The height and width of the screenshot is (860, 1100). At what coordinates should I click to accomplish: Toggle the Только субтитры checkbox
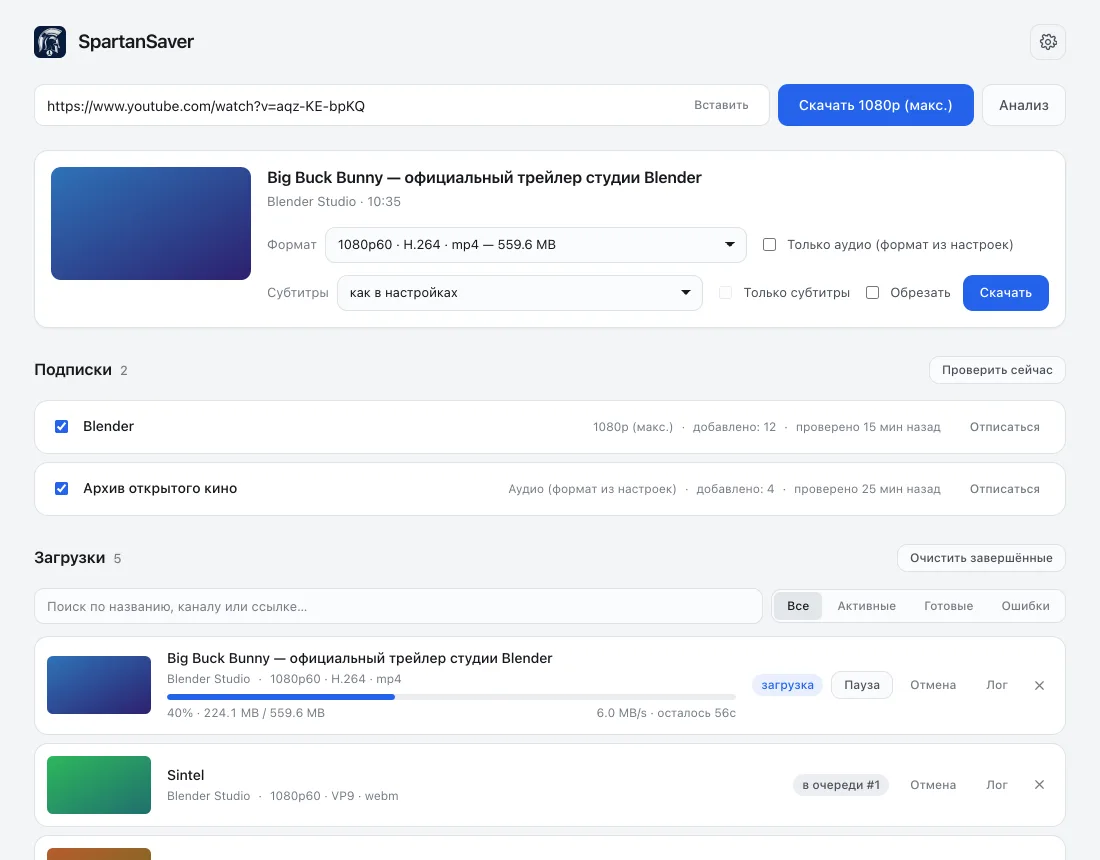coord(725,293)
